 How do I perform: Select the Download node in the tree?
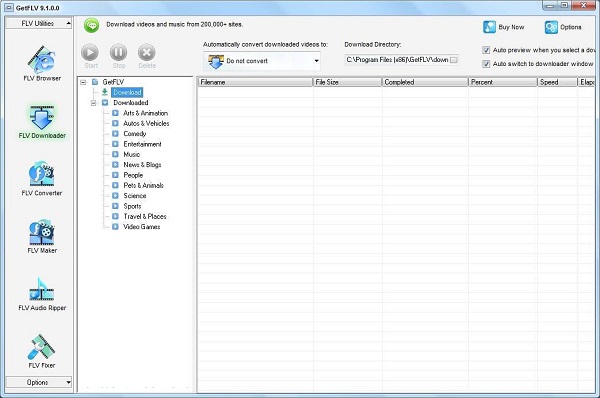[x=127, y=92]
